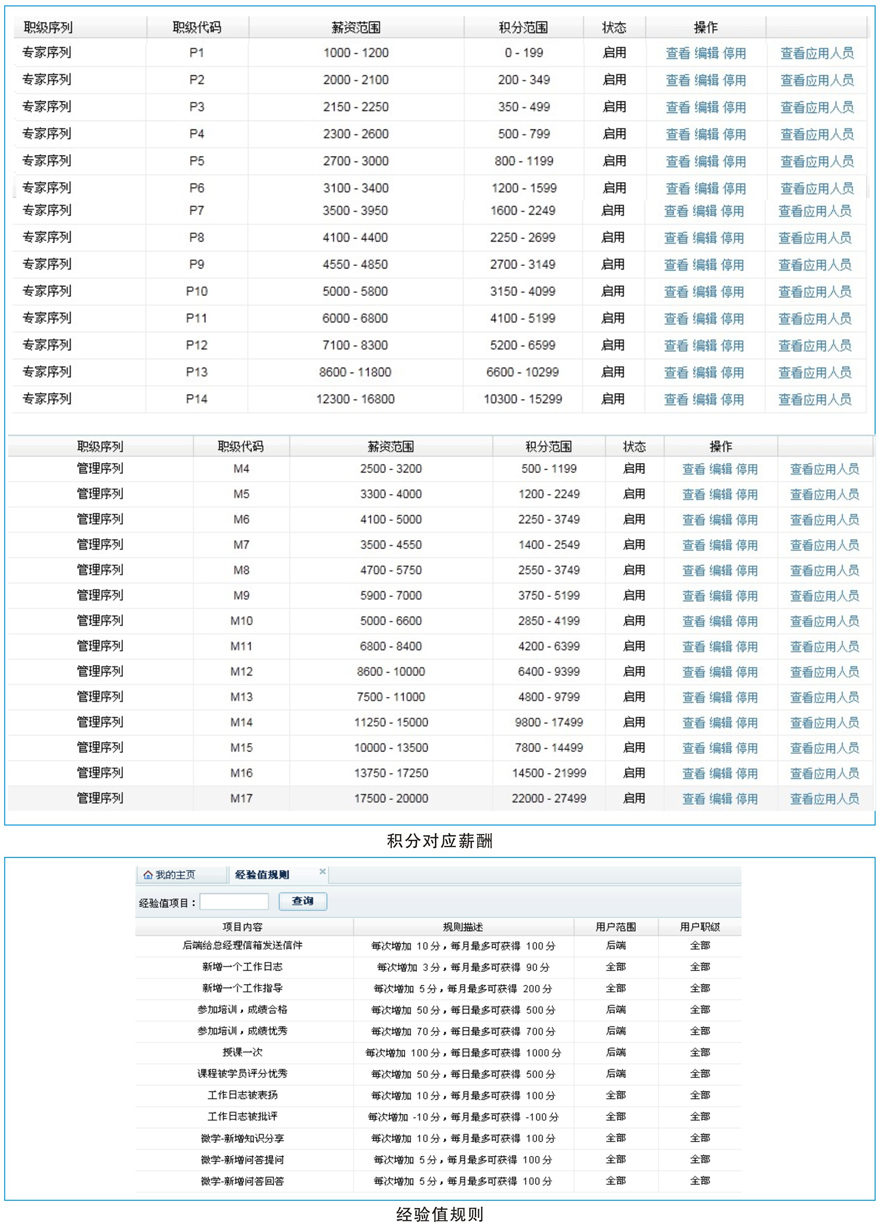Focus the 经验值项目 search input field
The width and height of the screenshot is (880, 1228).
(234, 901)
